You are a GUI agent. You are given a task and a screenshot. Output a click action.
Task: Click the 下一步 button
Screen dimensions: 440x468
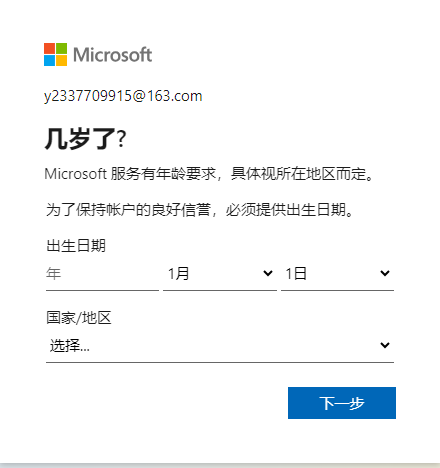click(342, 403)
